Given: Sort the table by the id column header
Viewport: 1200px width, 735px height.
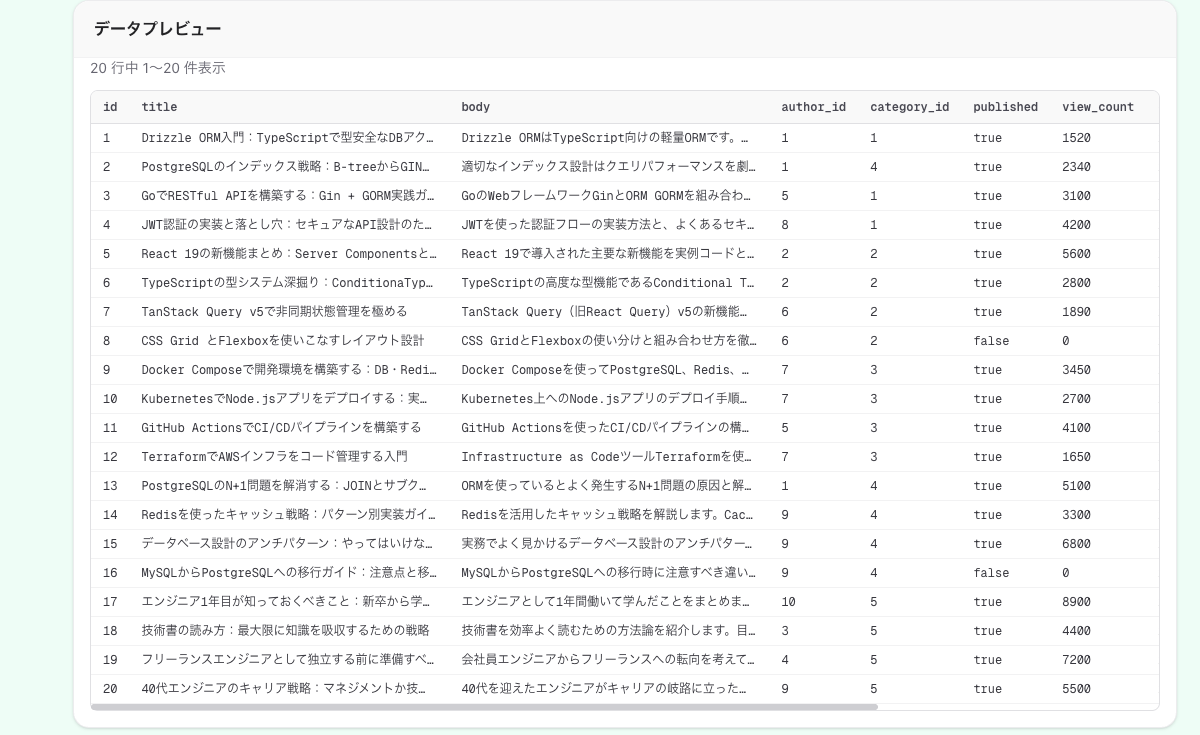Looking at the screenshot, I should tap(110, 107).
